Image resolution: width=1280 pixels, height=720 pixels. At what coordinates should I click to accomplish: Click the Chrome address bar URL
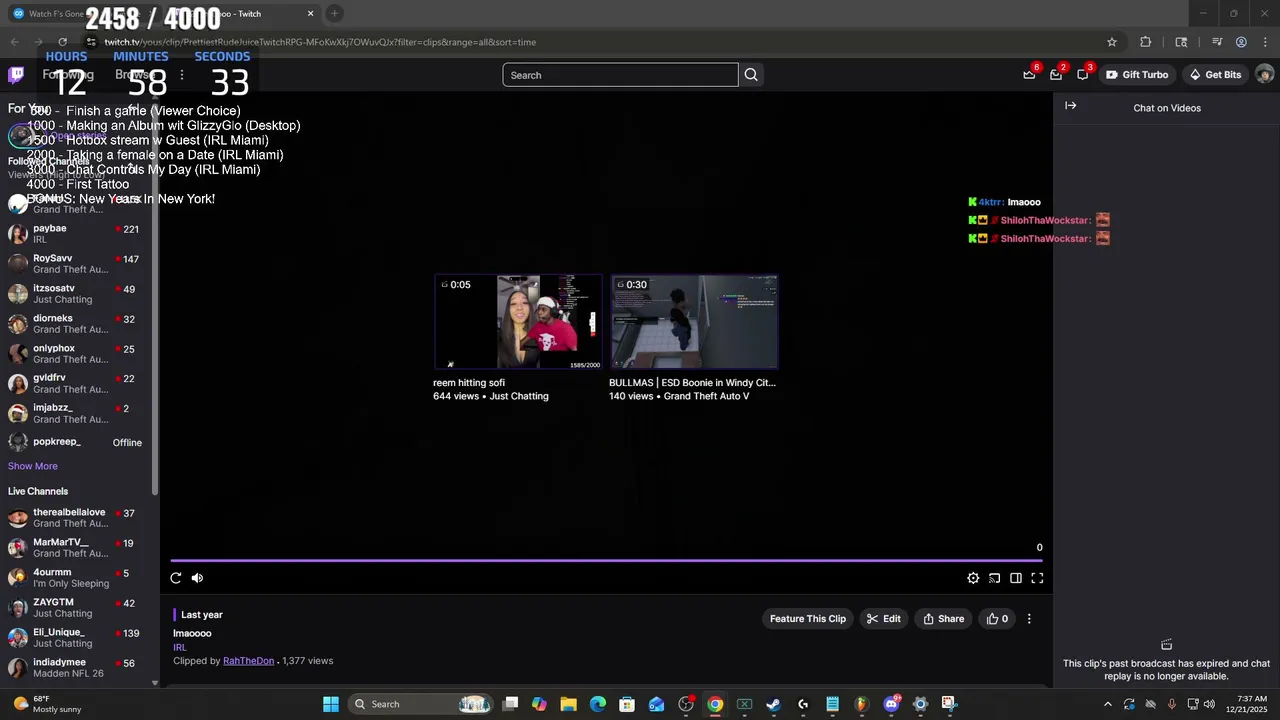(320, 42)
